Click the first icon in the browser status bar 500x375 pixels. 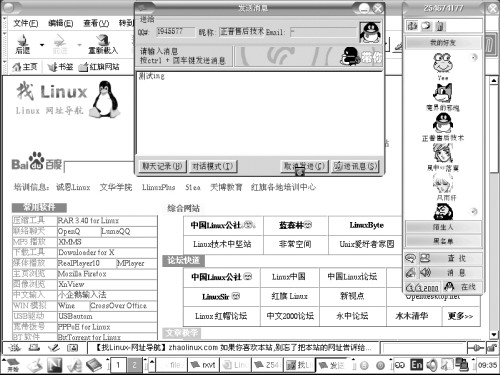point(15,348)
